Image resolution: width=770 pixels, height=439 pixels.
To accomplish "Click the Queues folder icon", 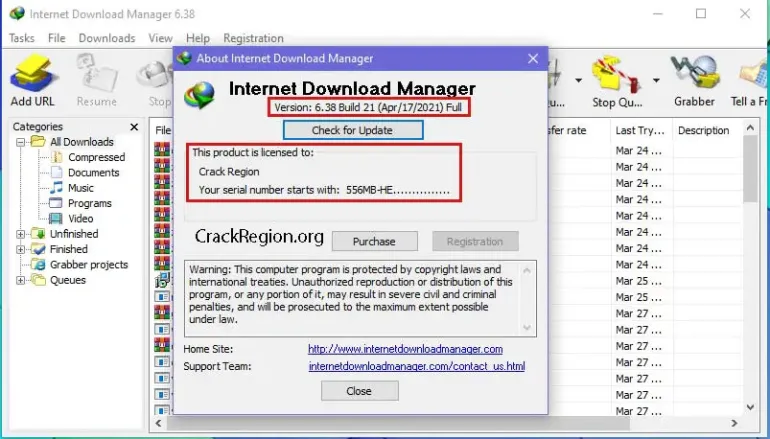I will pyautogui.click(x=38, y=280).
